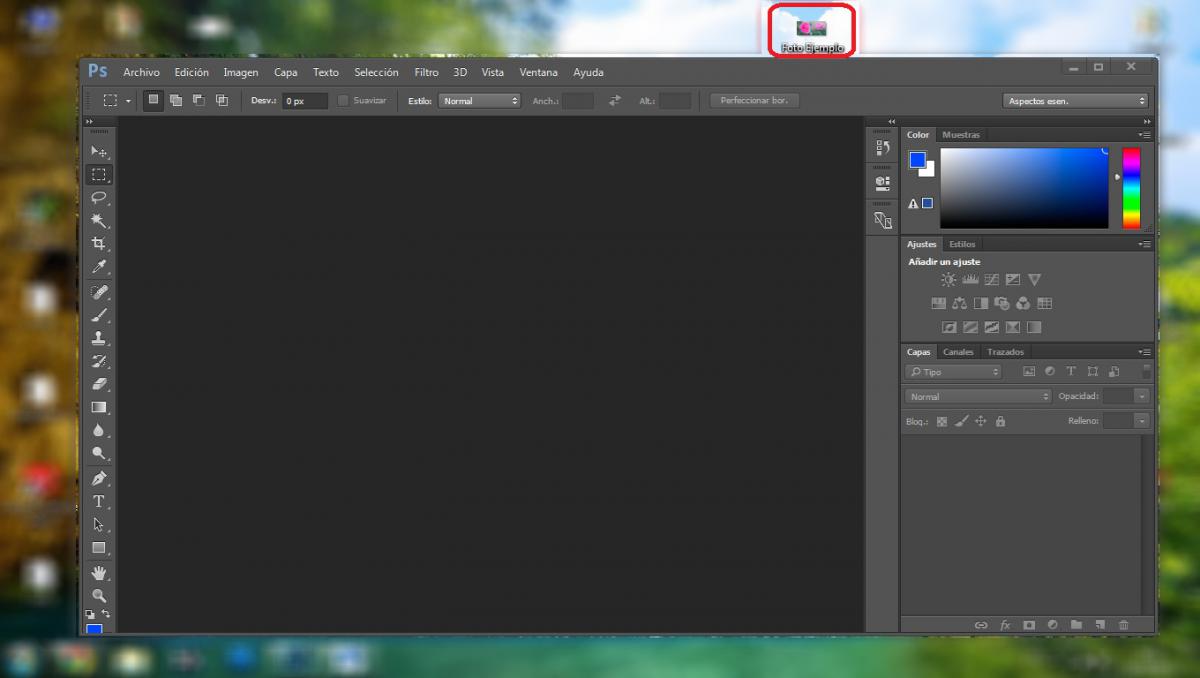
Task: Select the Eraser tool
Action: pyautogui.click(x=99, y=384)
